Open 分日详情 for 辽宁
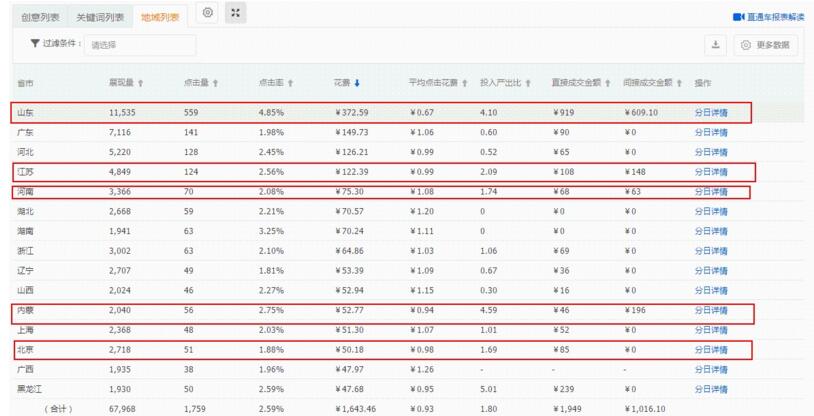This screenshot has width=814, height=416. coord(711,271)
